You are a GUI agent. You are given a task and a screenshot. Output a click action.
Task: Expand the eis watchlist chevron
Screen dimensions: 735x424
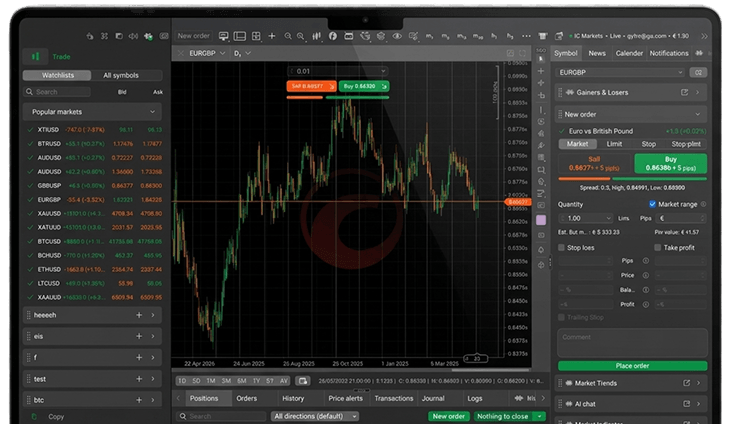(x=153, y=336)
